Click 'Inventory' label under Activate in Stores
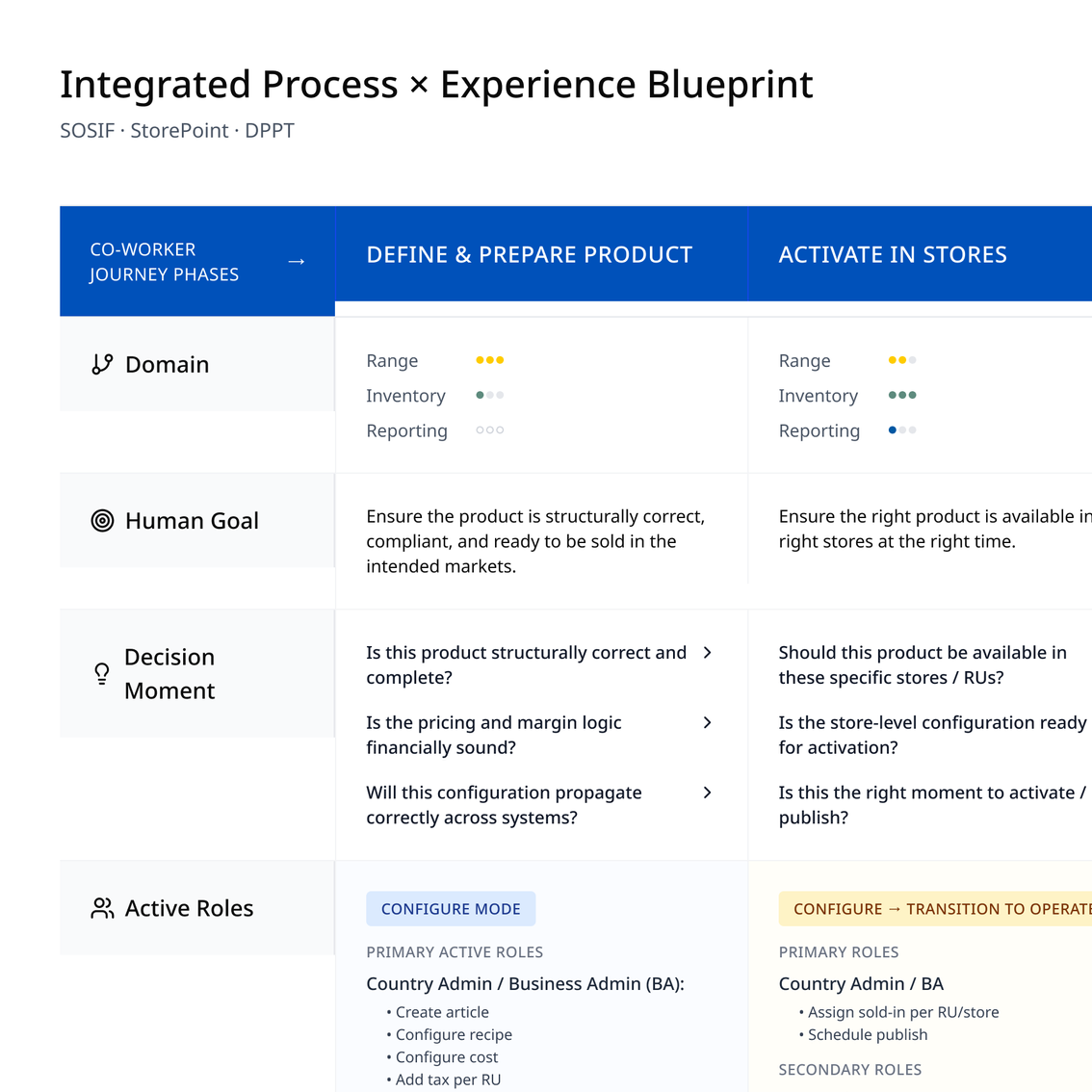1092x1092 pixels. 819,396
